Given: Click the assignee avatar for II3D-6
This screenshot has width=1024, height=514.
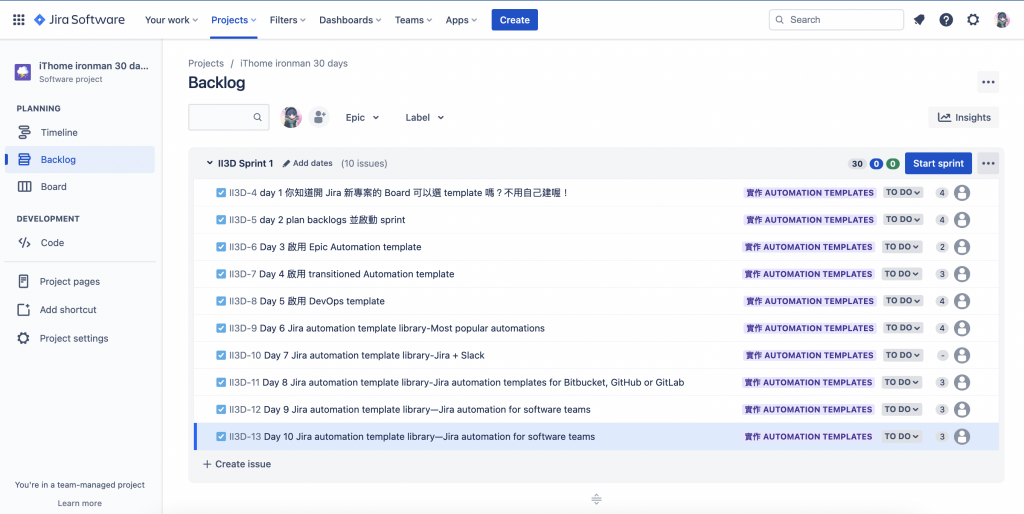Looking at the screenshot, I should 961,247.
